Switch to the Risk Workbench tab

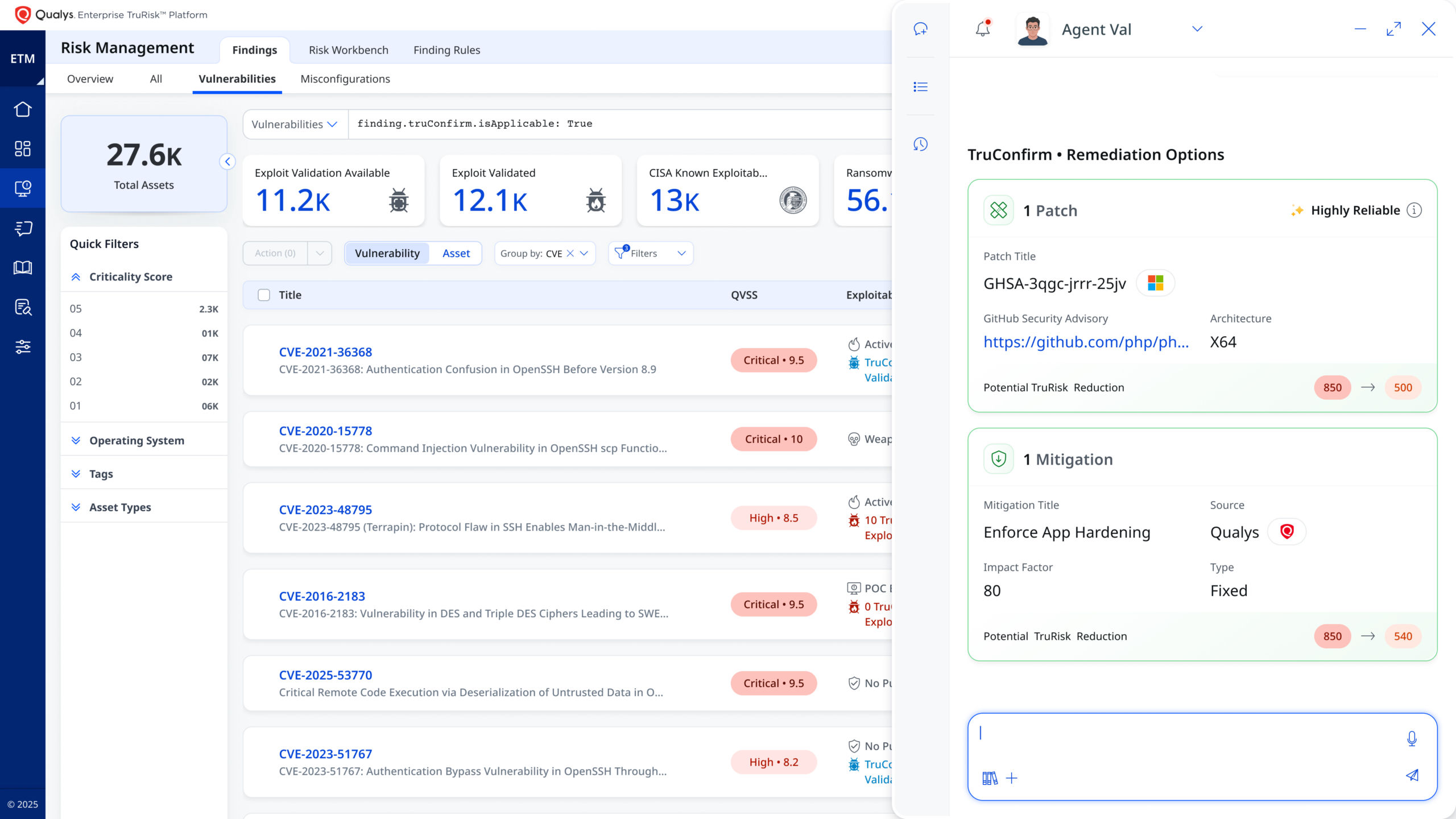point(348,50)
